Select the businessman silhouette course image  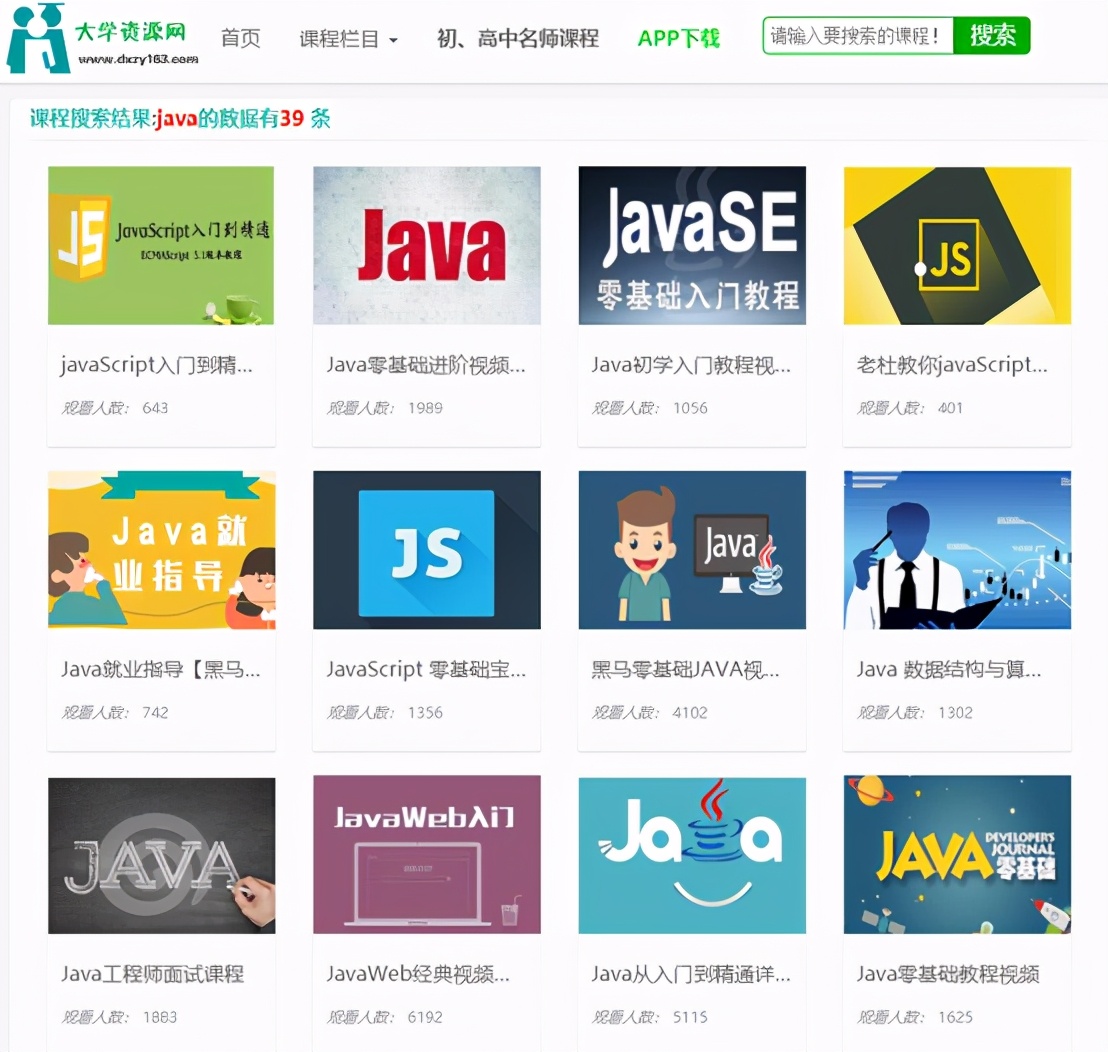point(957,550)
